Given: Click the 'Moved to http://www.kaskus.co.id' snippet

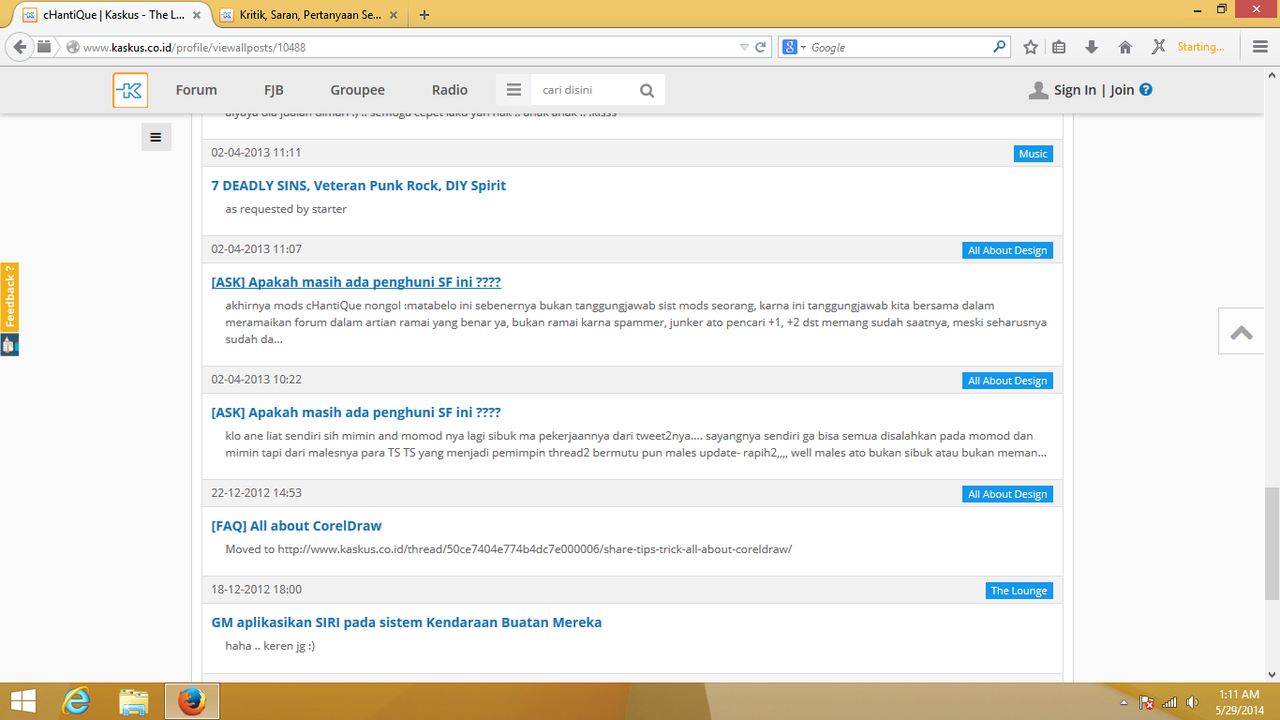Looking at the screenshot, I should 508,549.
